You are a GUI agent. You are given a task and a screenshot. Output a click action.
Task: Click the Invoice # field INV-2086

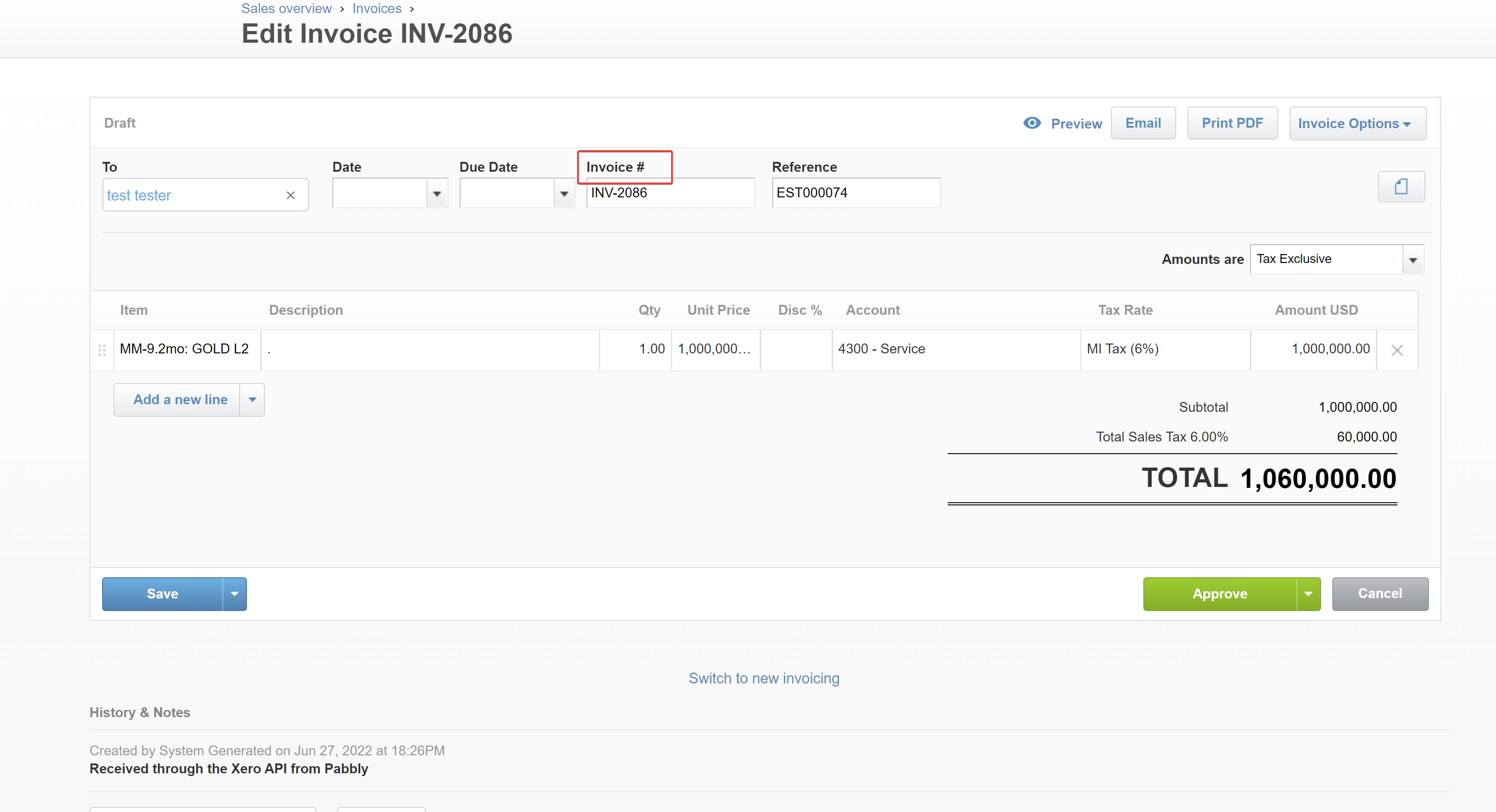670,193
